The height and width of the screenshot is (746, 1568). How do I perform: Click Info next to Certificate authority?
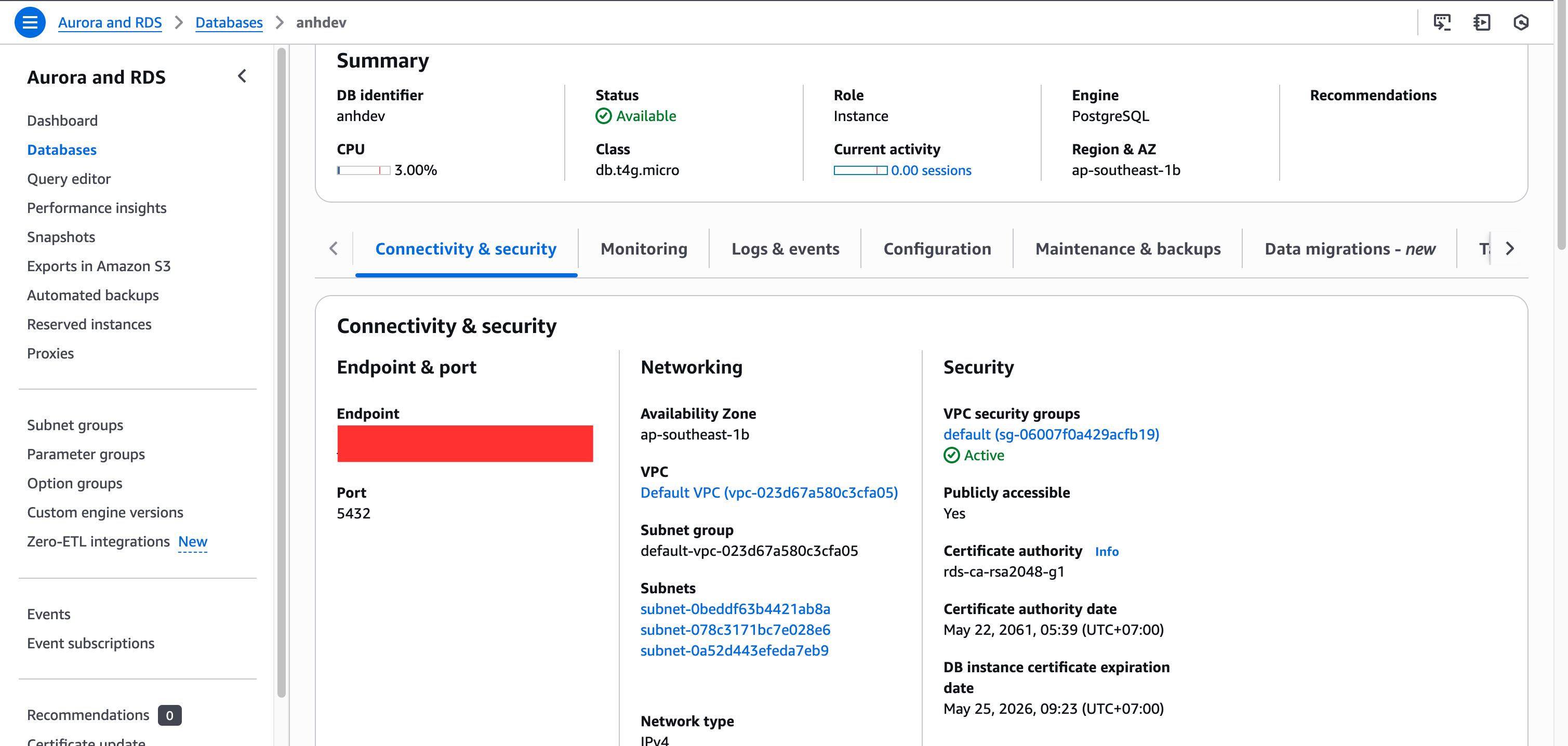[1106, 551]
